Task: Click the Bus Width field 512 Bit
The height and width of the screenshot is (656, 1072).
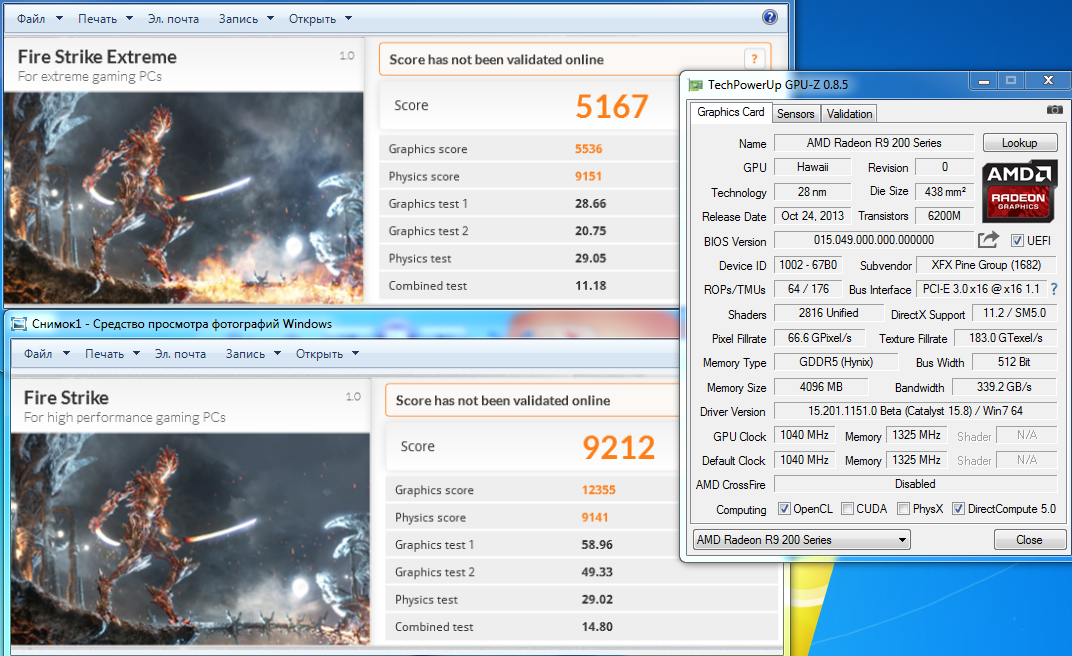Action: pos(1014,362)
